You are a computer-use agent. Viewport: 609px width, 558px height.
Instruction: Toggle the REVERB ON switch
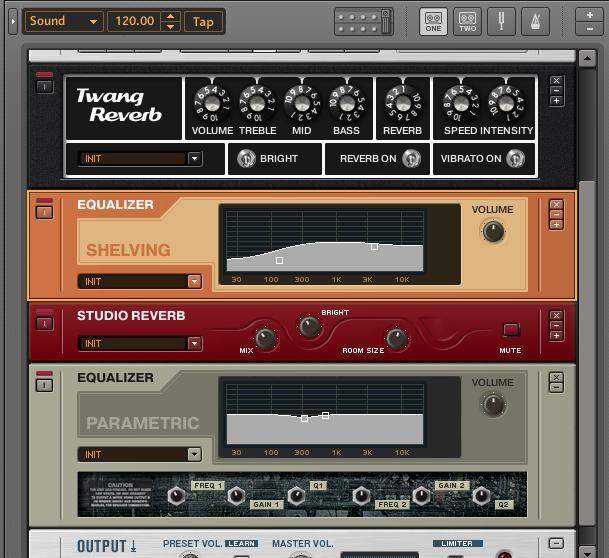coord(410,158)
